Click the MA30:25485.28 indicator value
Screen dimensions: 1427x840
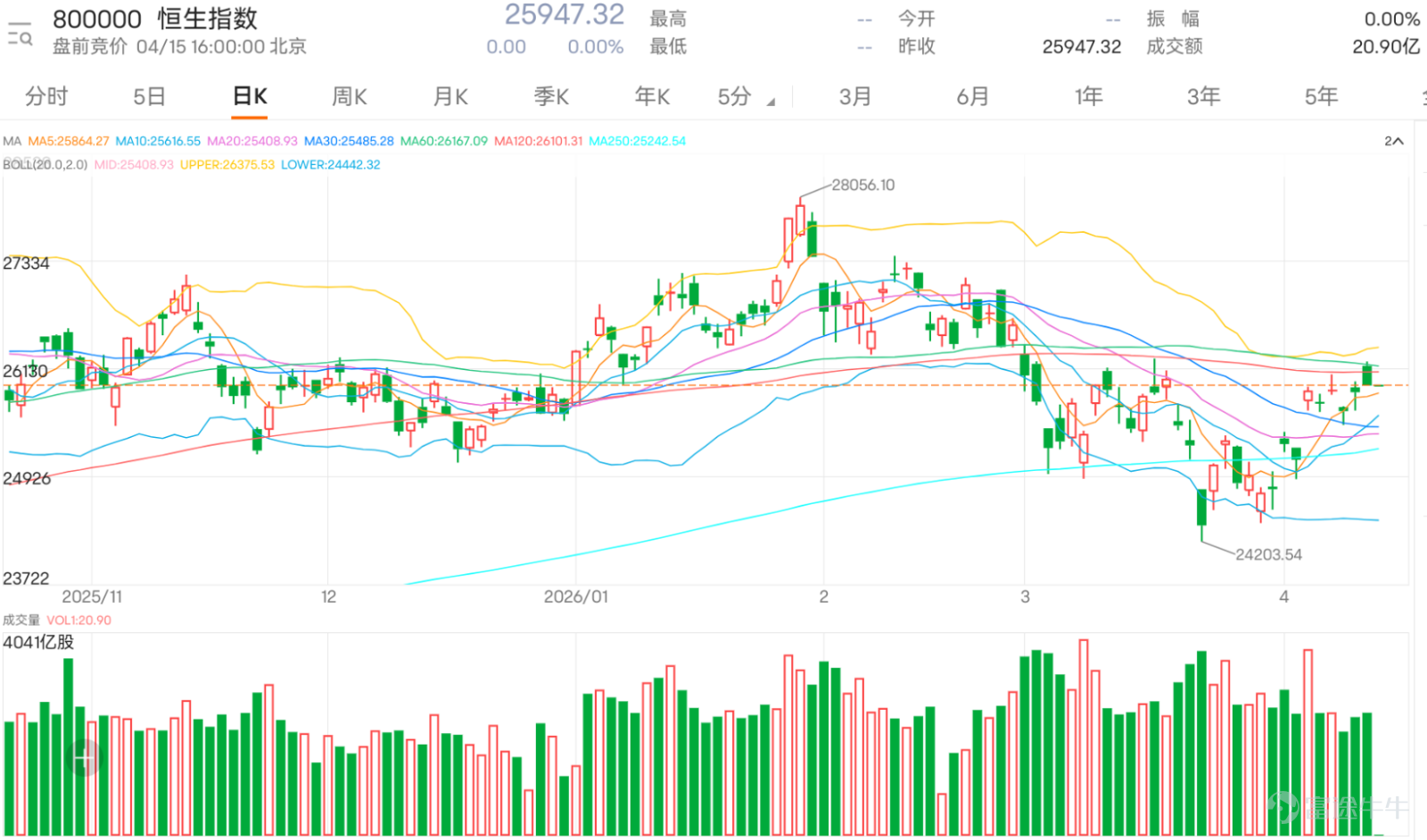(349, 141)
